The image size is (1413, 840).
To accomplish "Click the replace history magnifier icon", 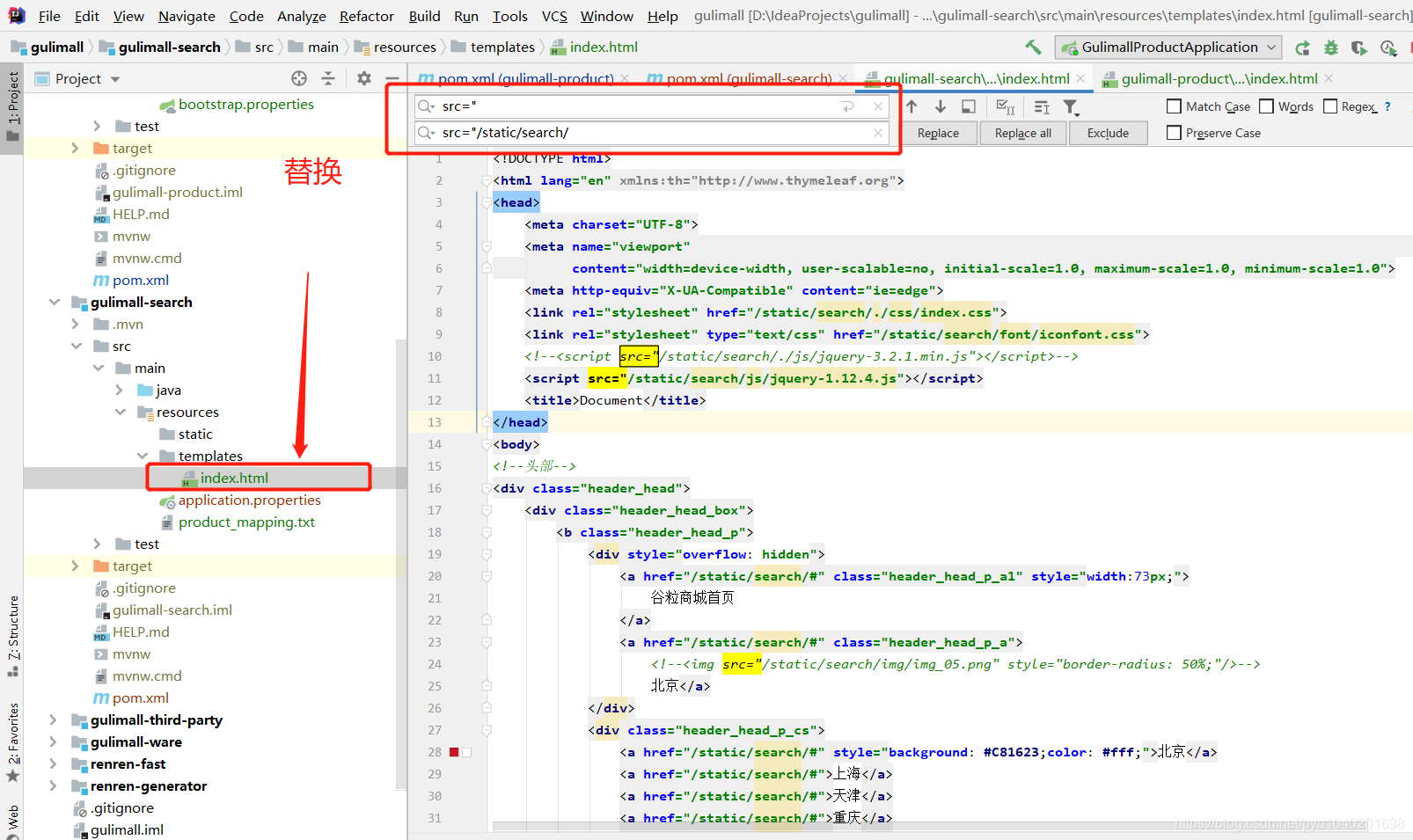I will click(427, 133).
